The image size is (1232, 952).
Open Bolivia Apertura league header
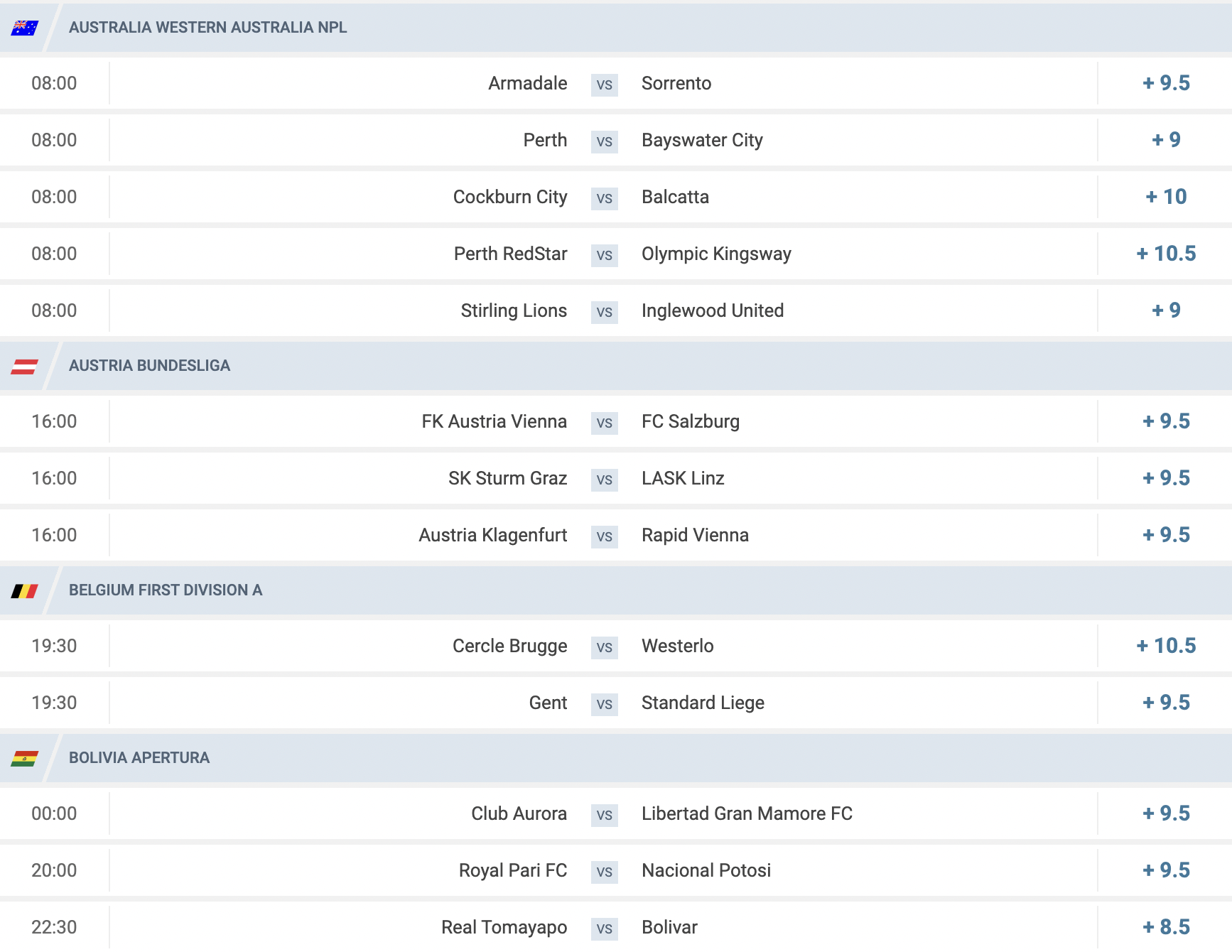[139, 758]
